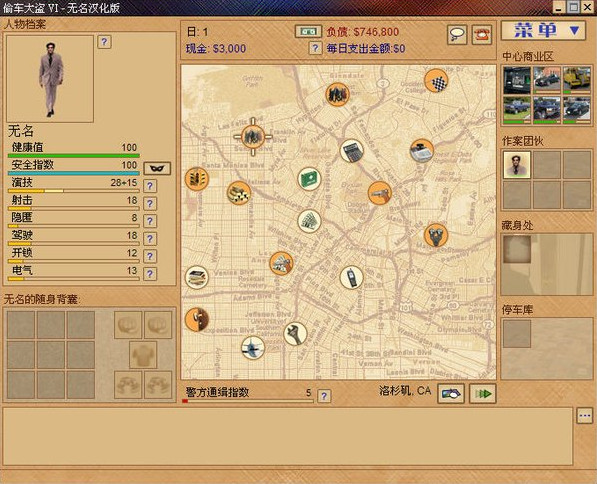Select the crew member portrait in 作案团伙
597x484 pixels.
[517, 165]
